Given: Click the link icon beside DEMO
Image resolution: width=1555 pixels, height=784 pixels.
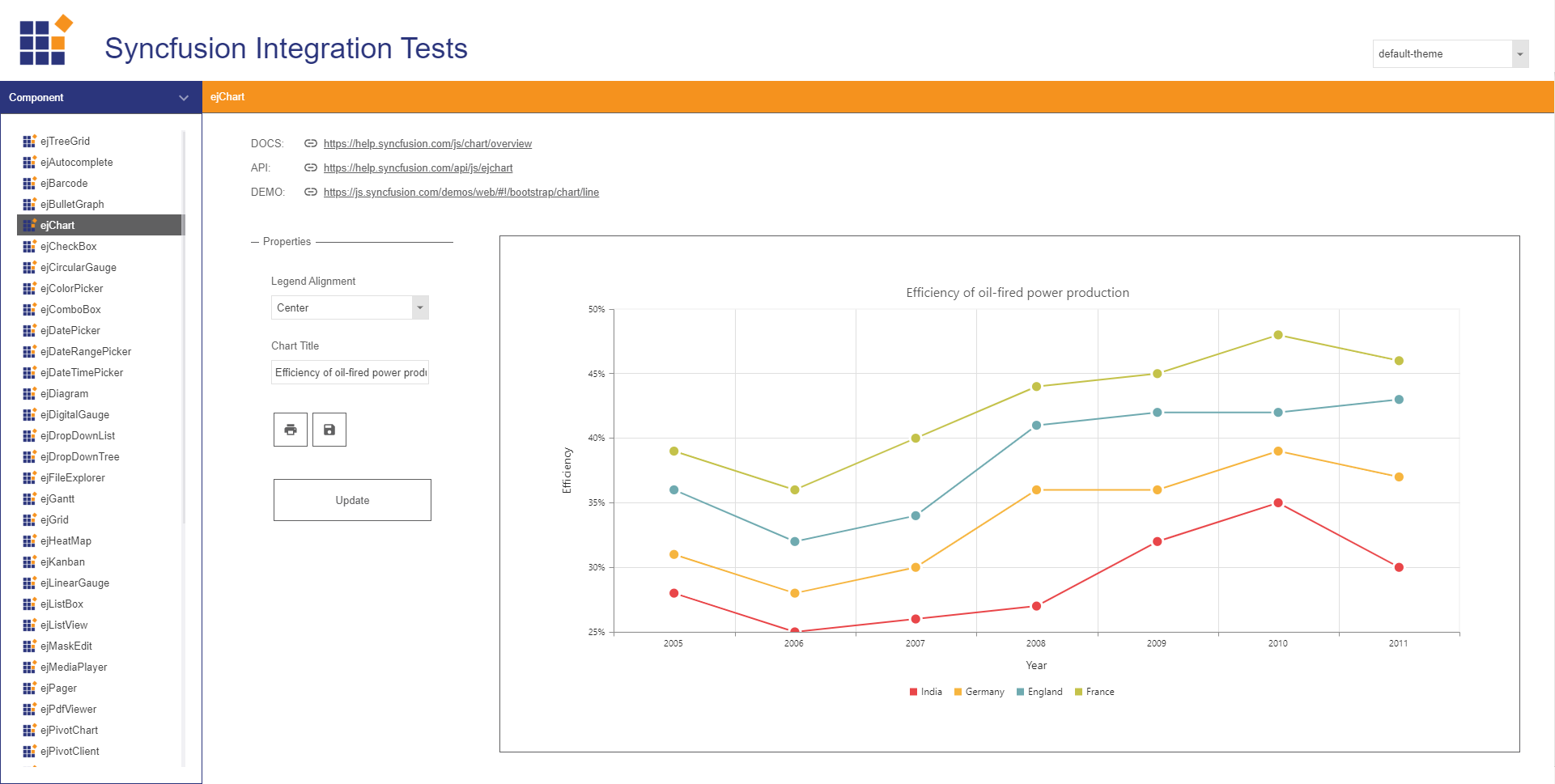Looking at the screenshot, I should [310, 192].
